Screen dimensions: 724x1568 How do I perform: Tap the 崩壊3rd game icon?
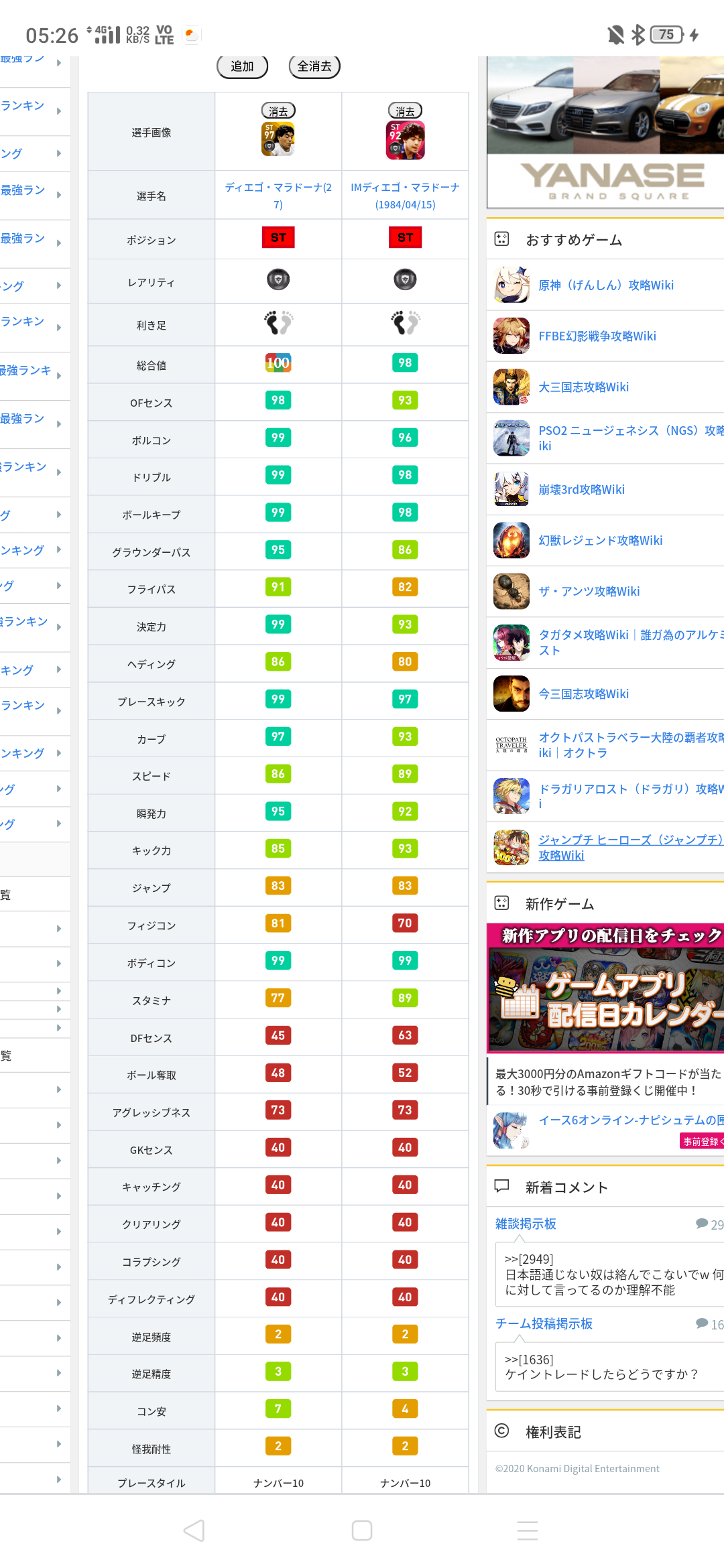click(511, 489)
